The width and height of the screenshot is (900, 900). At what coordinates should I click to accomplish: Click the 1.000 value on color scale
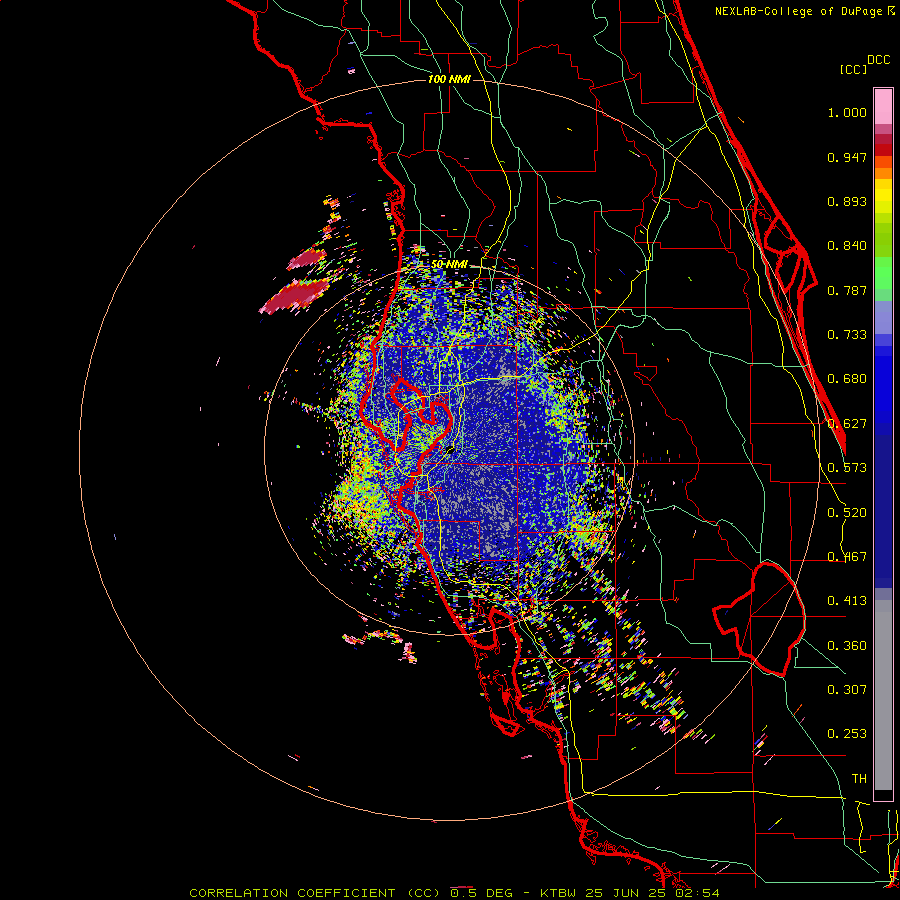tap(847, 112)
